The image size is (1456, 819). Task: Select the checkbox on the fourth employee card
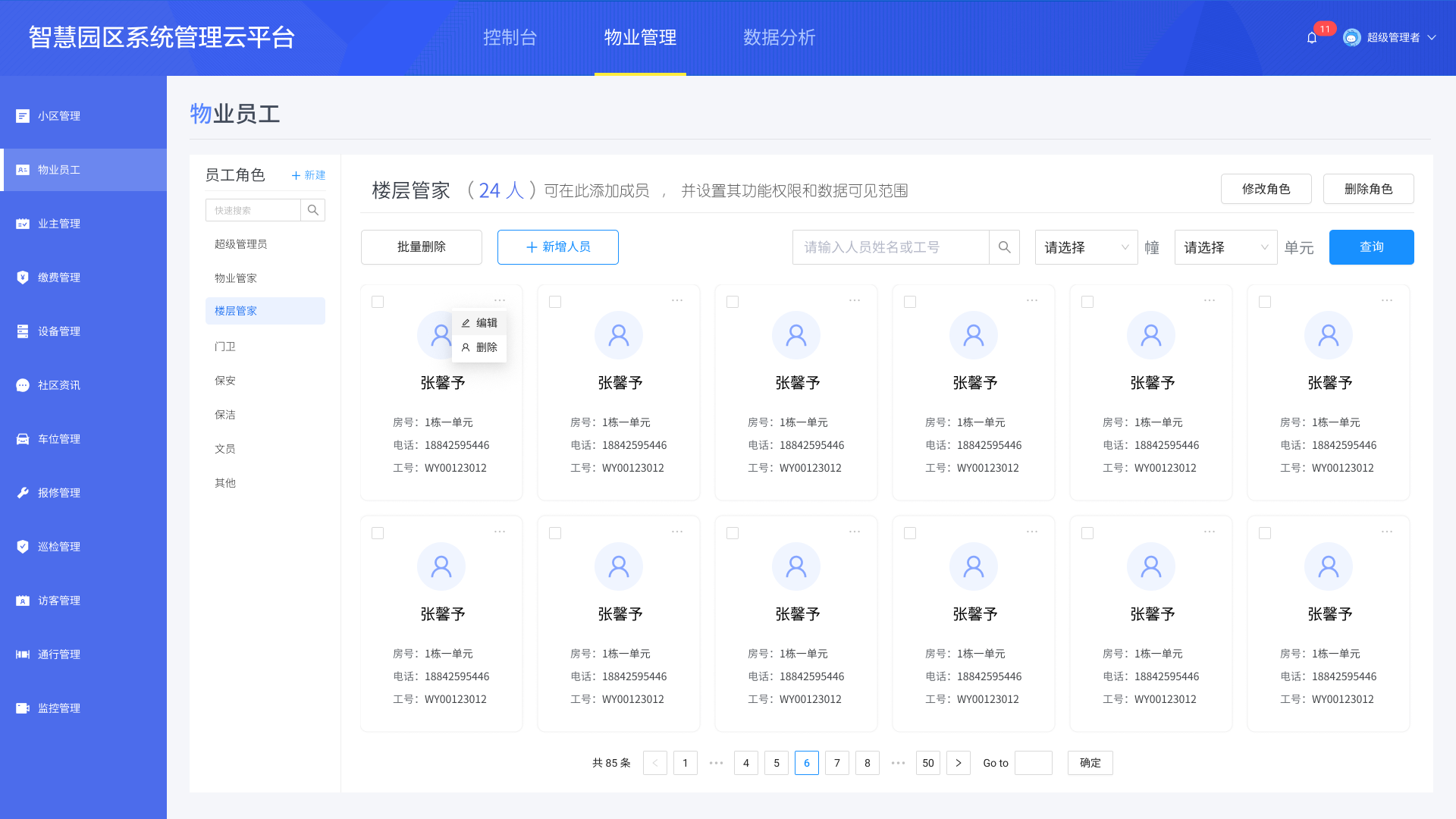pos(910,301)
